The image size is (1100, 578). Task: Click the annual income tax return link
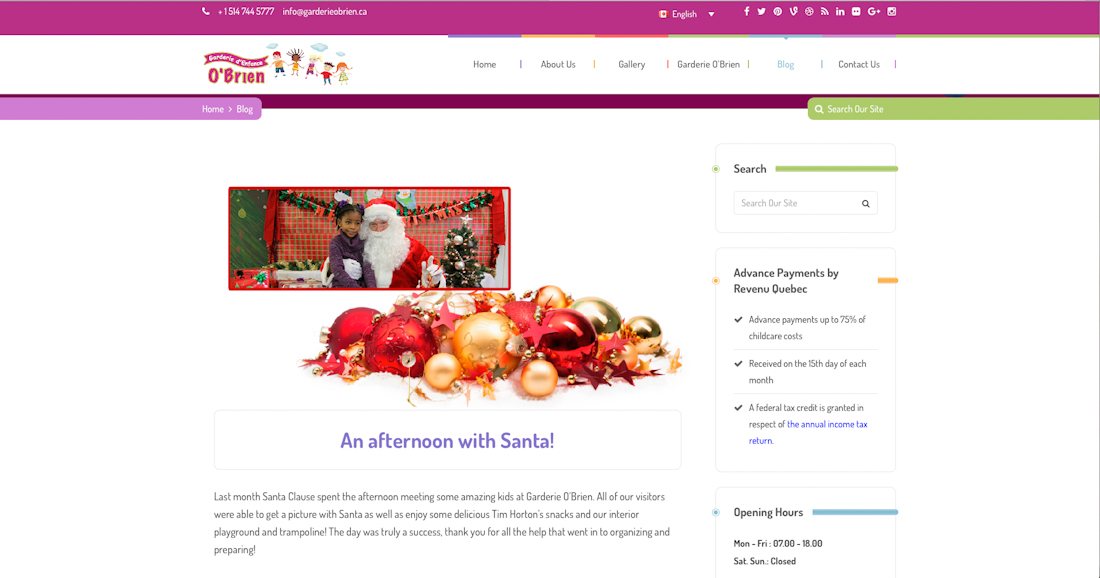pyautogui.click(x=808, y=432)
